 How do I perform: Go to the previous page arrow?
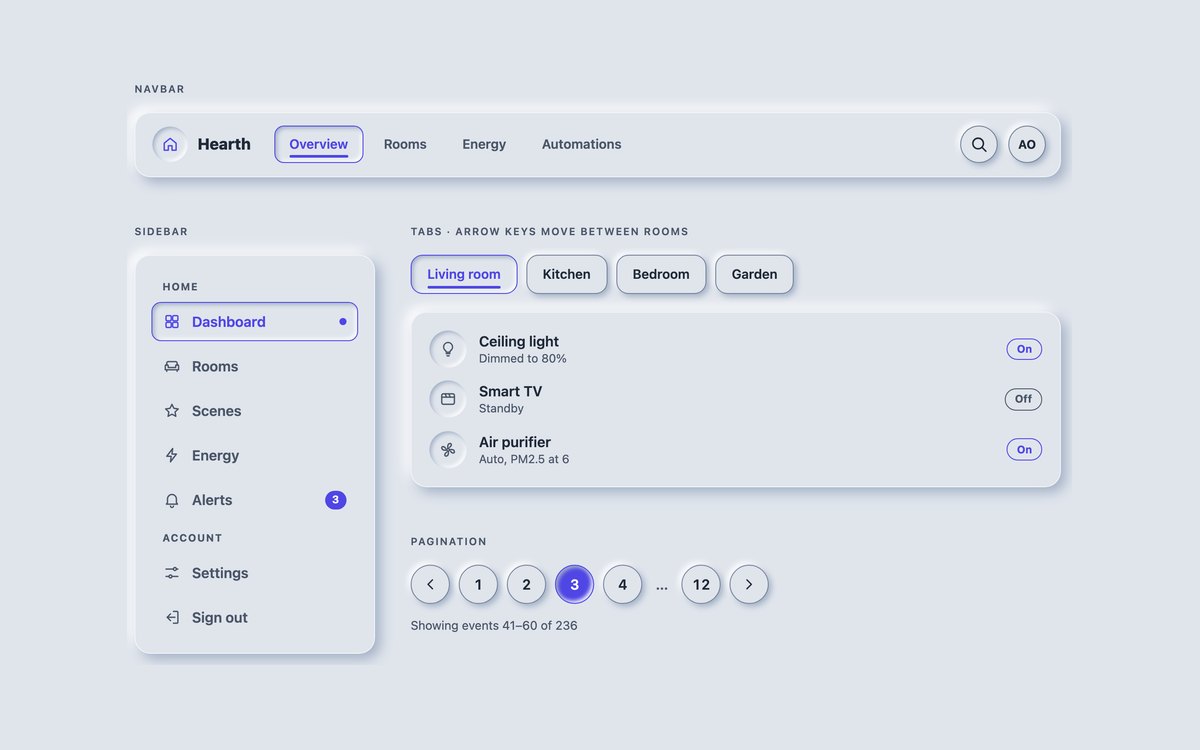(430, 585)
